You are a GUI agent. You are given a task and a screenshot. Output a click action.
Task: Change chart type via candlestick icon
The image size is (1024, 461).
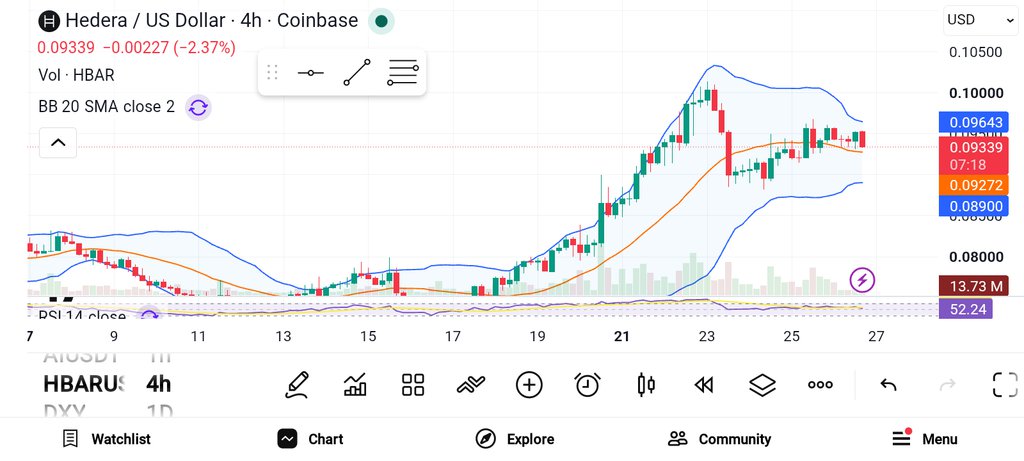[x=646, y=385]
